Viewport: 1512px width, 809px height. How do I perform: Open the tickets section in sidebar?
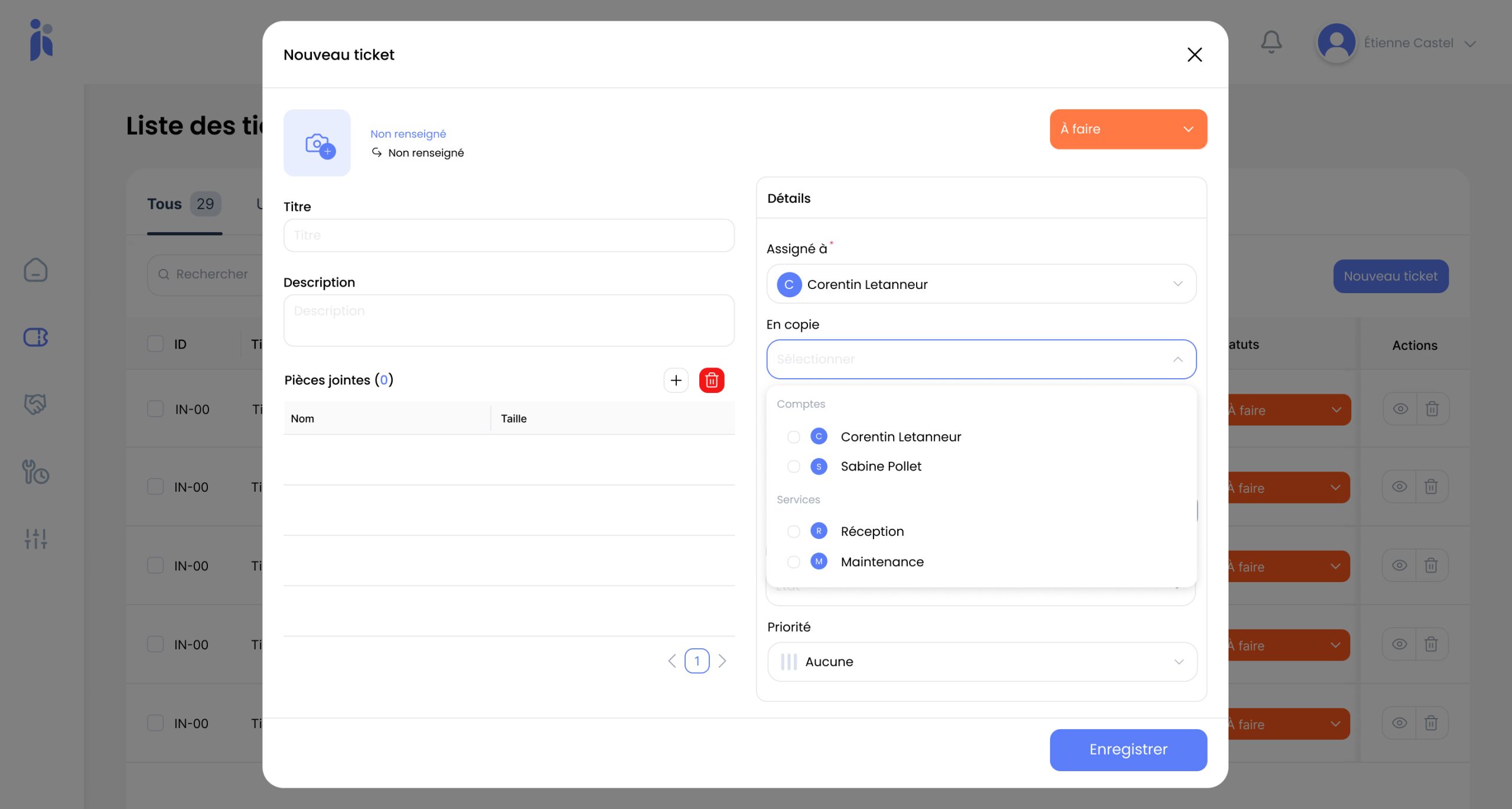pos(35,337)
